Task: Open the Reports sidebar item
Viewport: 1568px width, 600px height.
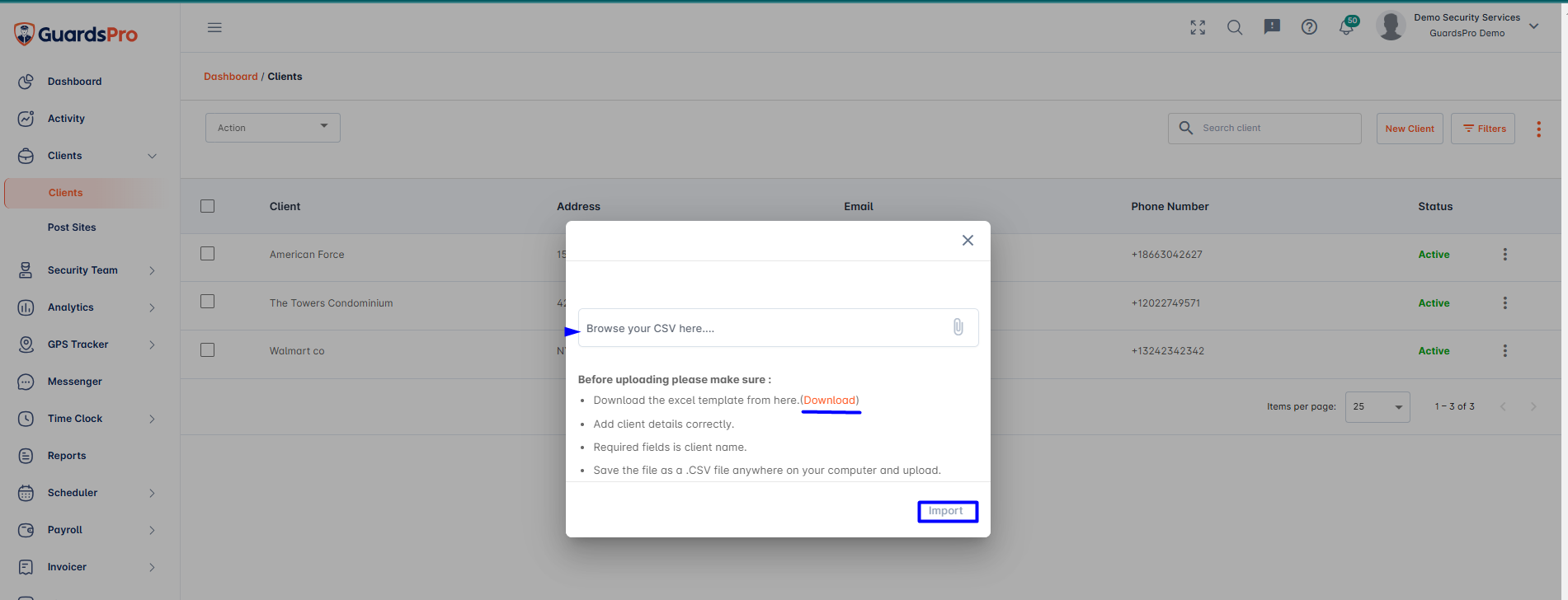Action: coord(67,456)
